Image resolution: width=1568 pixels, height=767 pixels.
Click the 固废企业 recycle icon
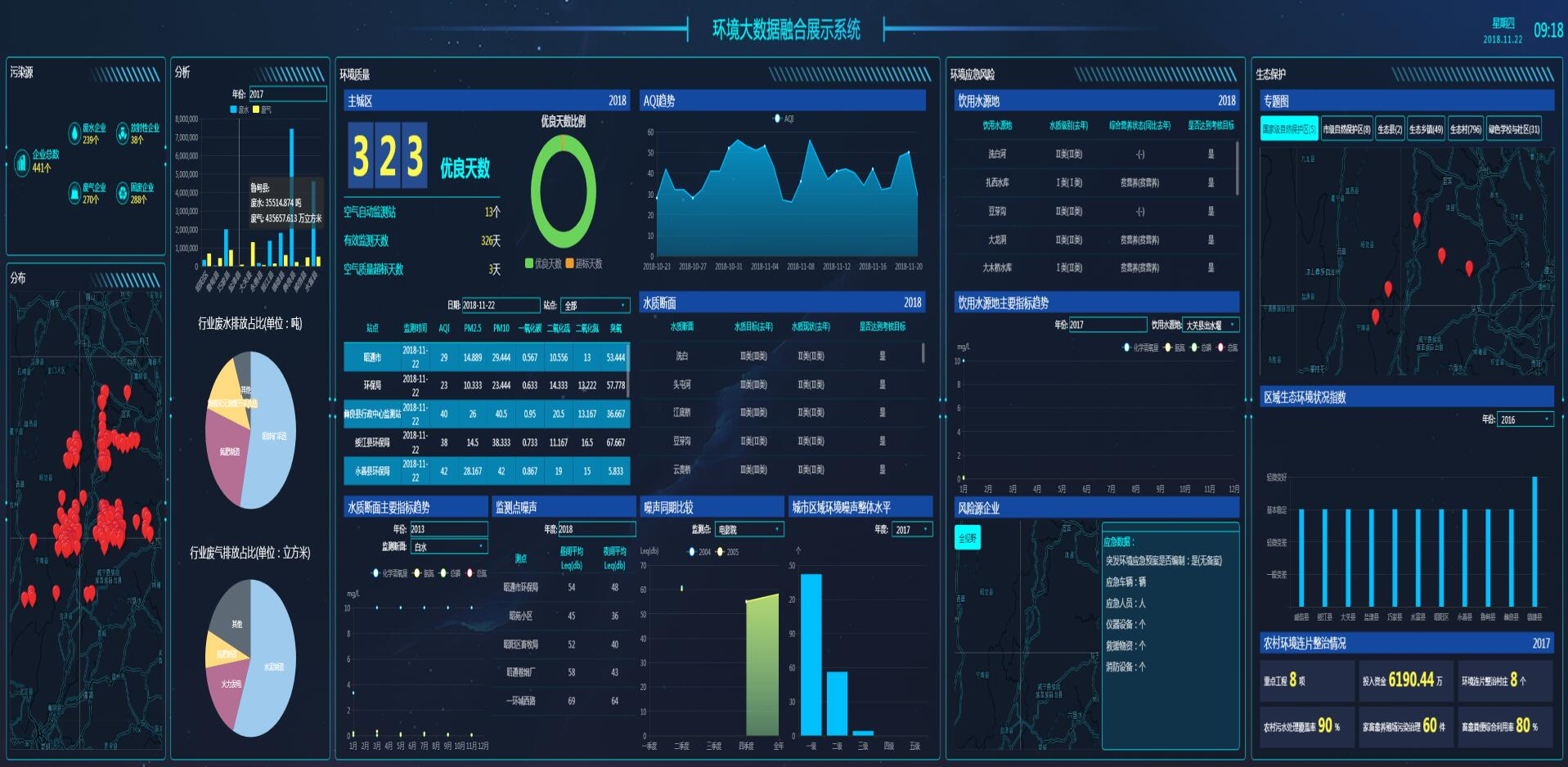123,193
